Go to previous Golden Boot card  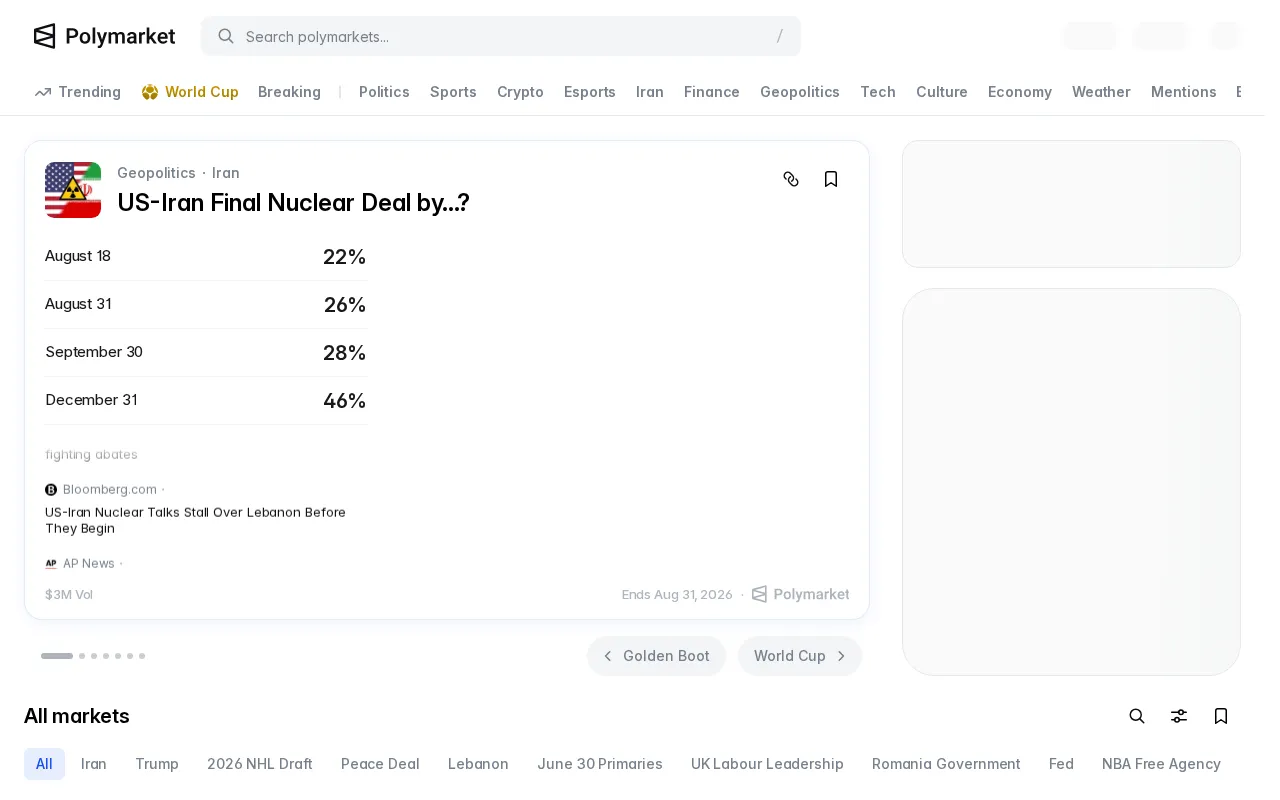coord(656,656)
